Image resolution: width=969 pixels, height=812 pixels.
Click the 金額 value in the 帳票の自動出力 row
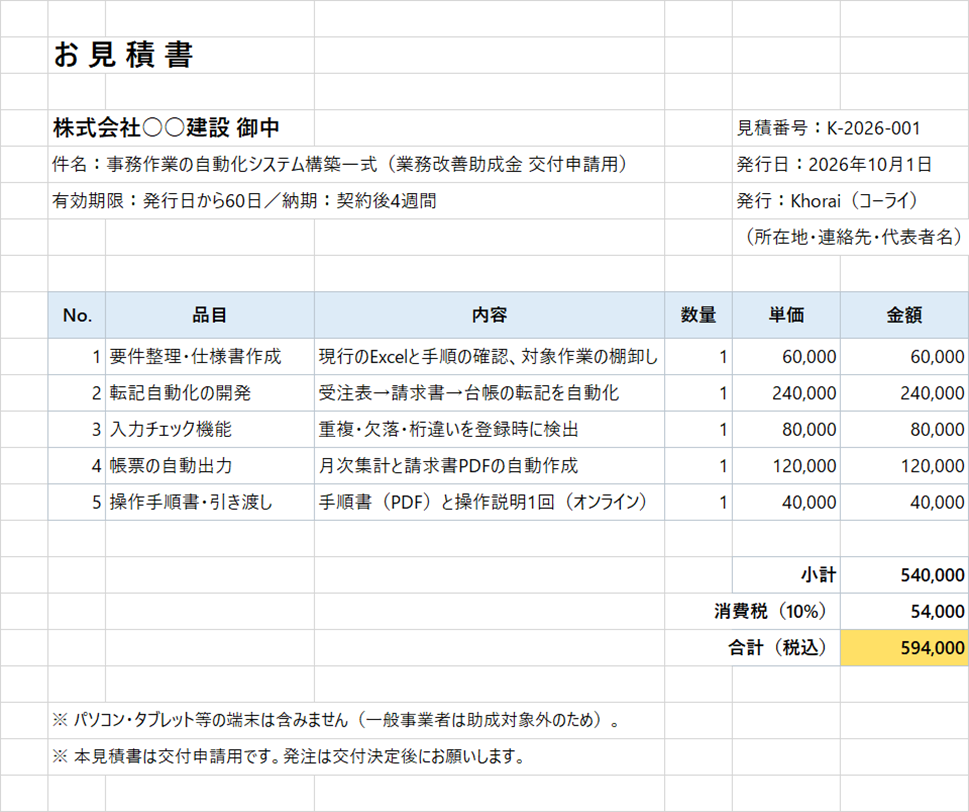tap(905, 466)
